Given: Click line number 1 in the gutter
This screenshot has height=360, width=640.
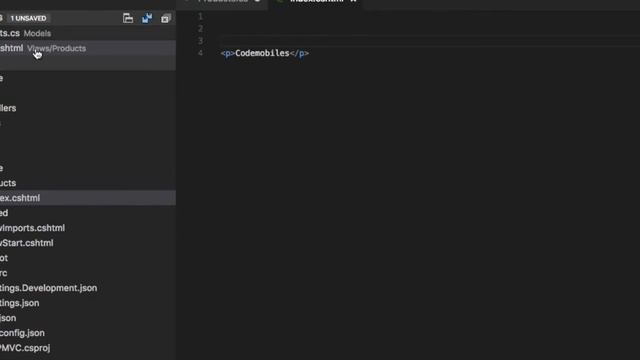Looking at the screenshot, I should coord(200,16).
